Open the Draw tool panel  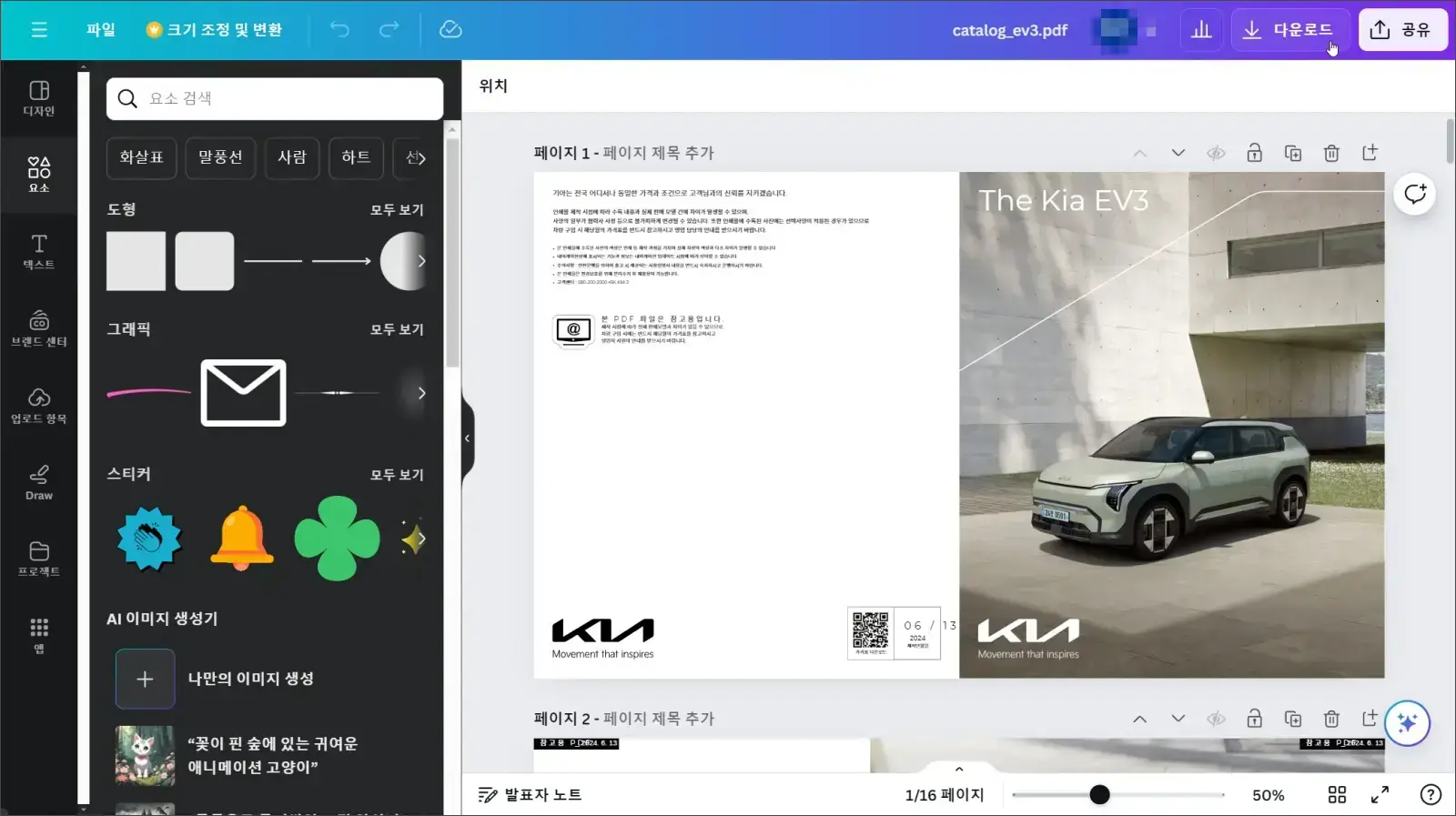pyautogui.click(x=39, y=482)
